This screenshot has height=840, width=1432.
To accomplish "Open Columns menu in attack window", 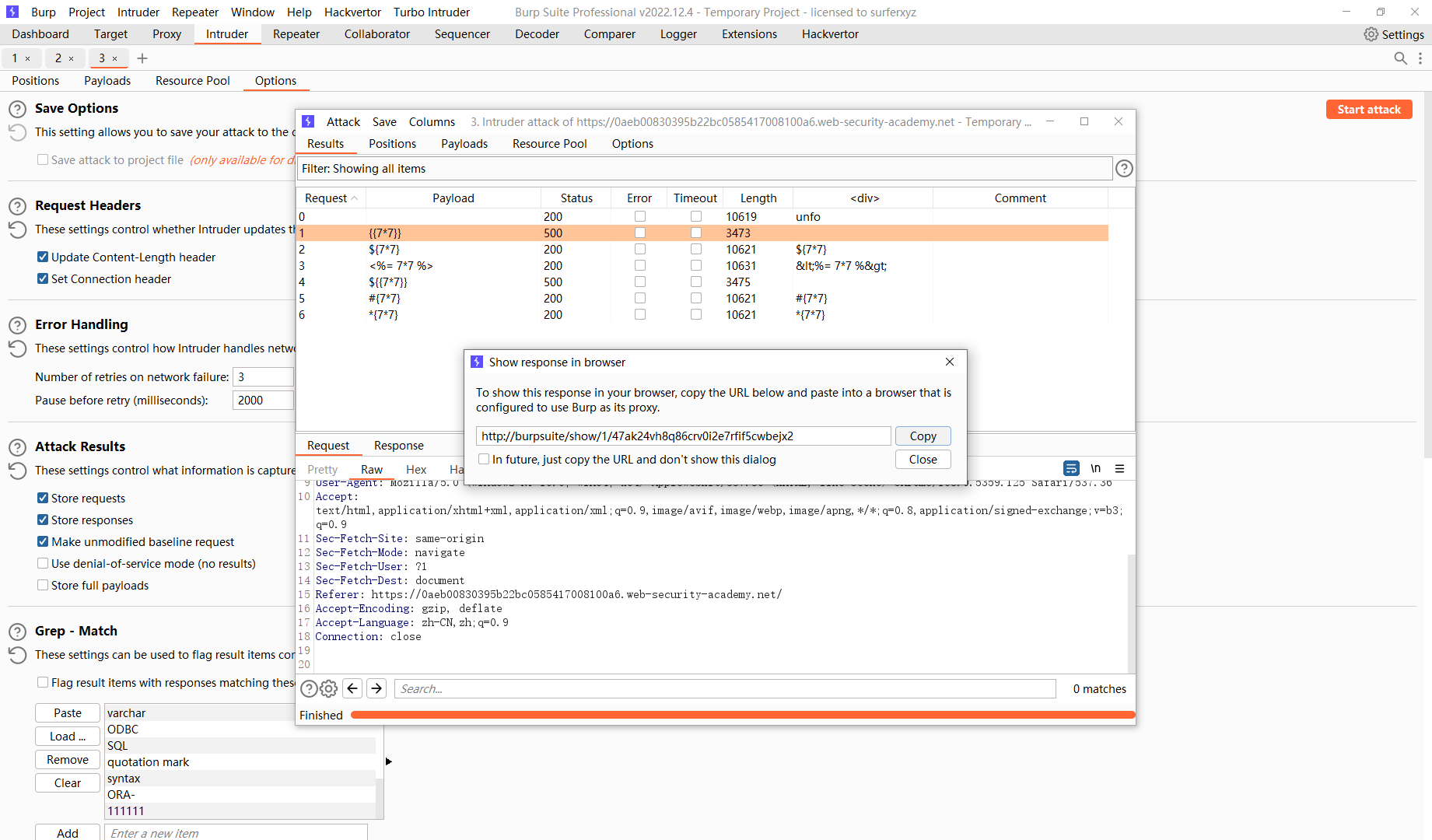I will coord(432,122).
